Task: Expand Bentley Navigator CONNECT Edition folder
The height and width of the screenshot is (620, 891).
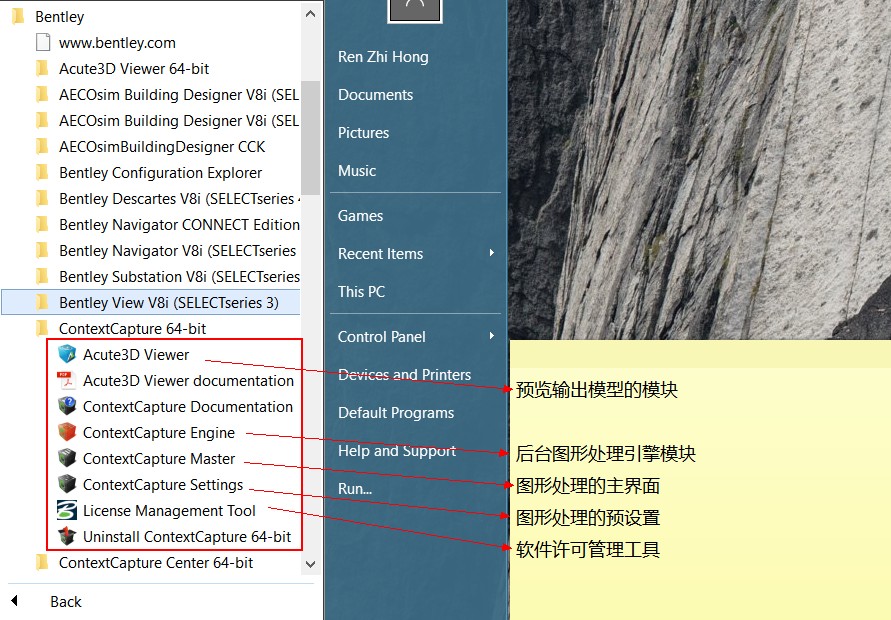Action: [x=151, y=225]
